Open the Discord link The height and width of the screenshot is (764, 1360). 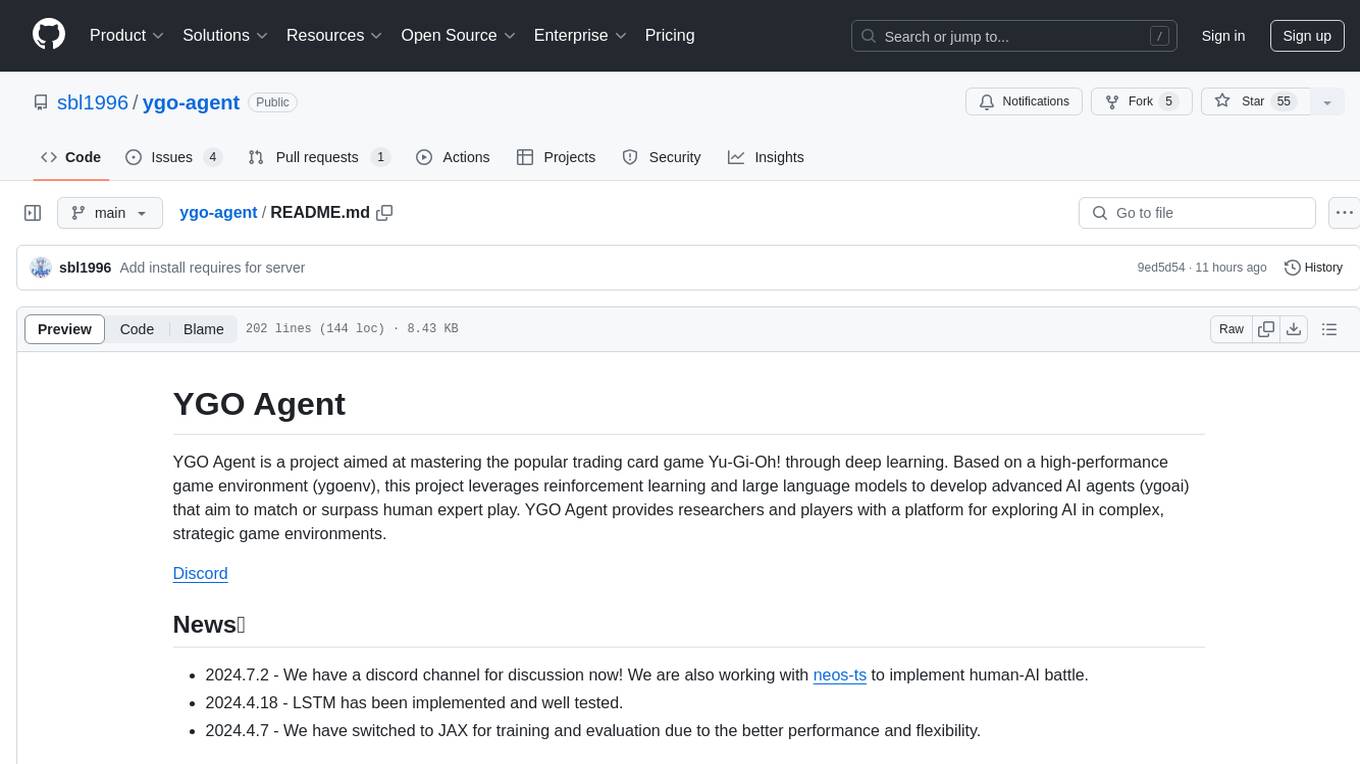(x=200, y=573)
